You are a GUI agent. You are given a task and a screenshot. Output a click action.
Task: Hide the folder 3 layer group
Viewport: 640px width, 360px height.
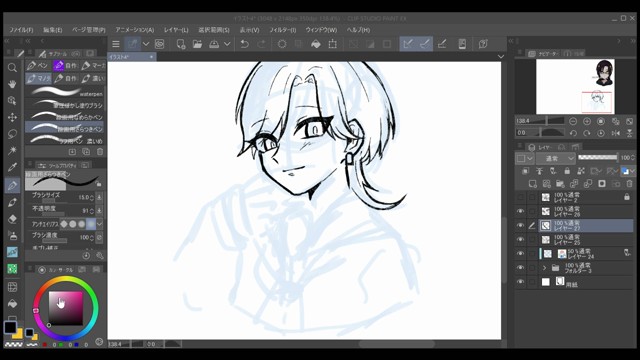(x=520, y=268)
